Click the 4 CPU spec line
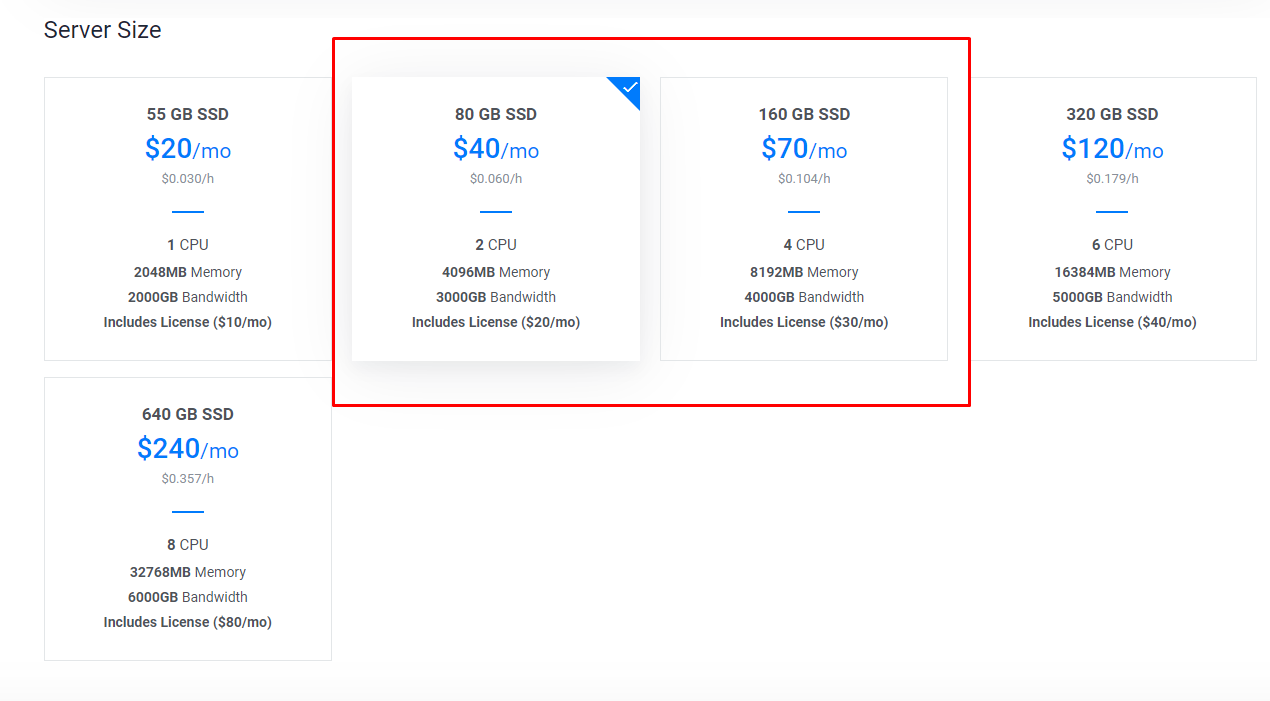 point(804,245)
